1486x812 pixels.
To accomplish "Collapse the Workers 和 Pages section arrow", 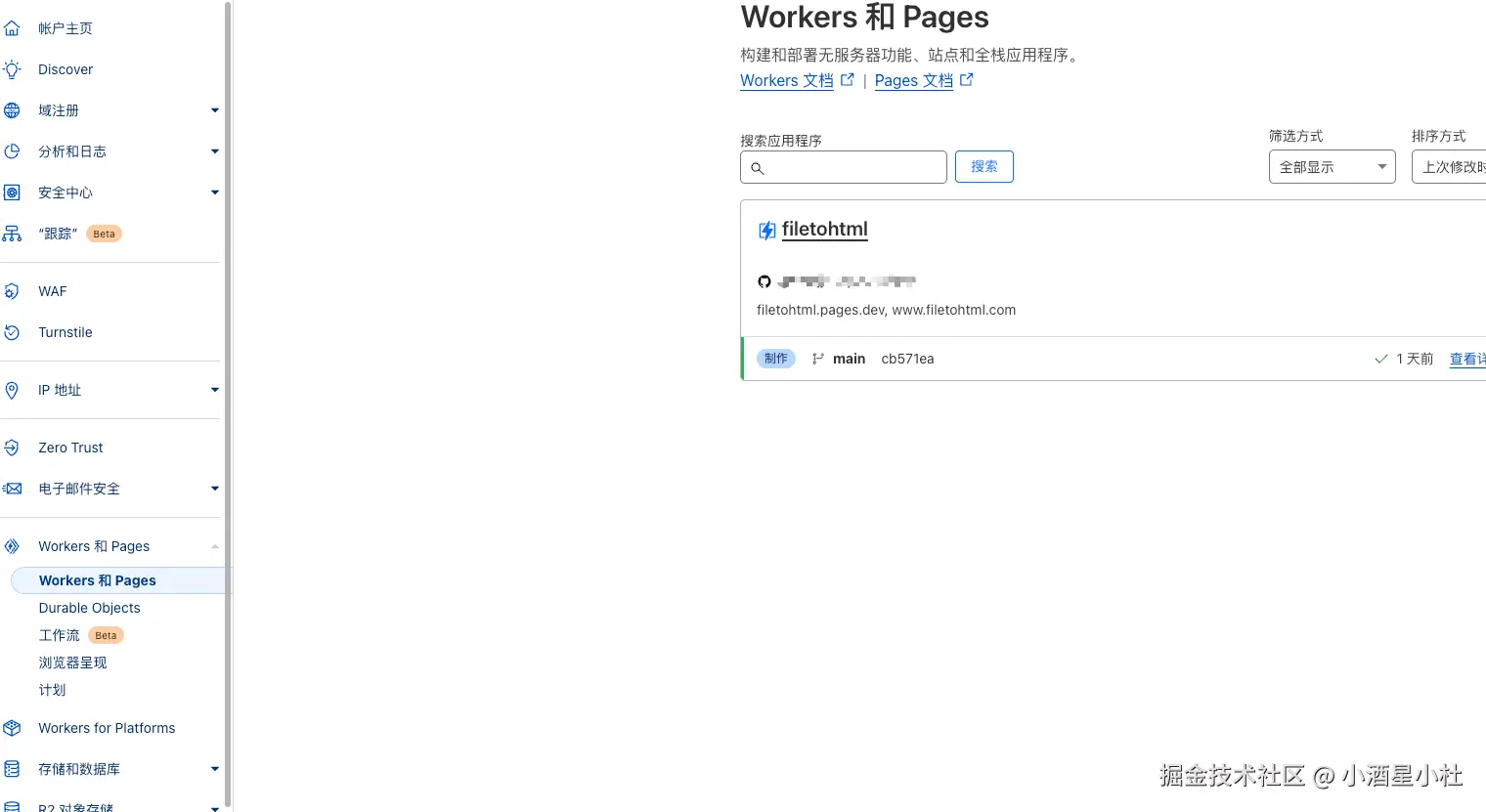I will pos(215,546).
